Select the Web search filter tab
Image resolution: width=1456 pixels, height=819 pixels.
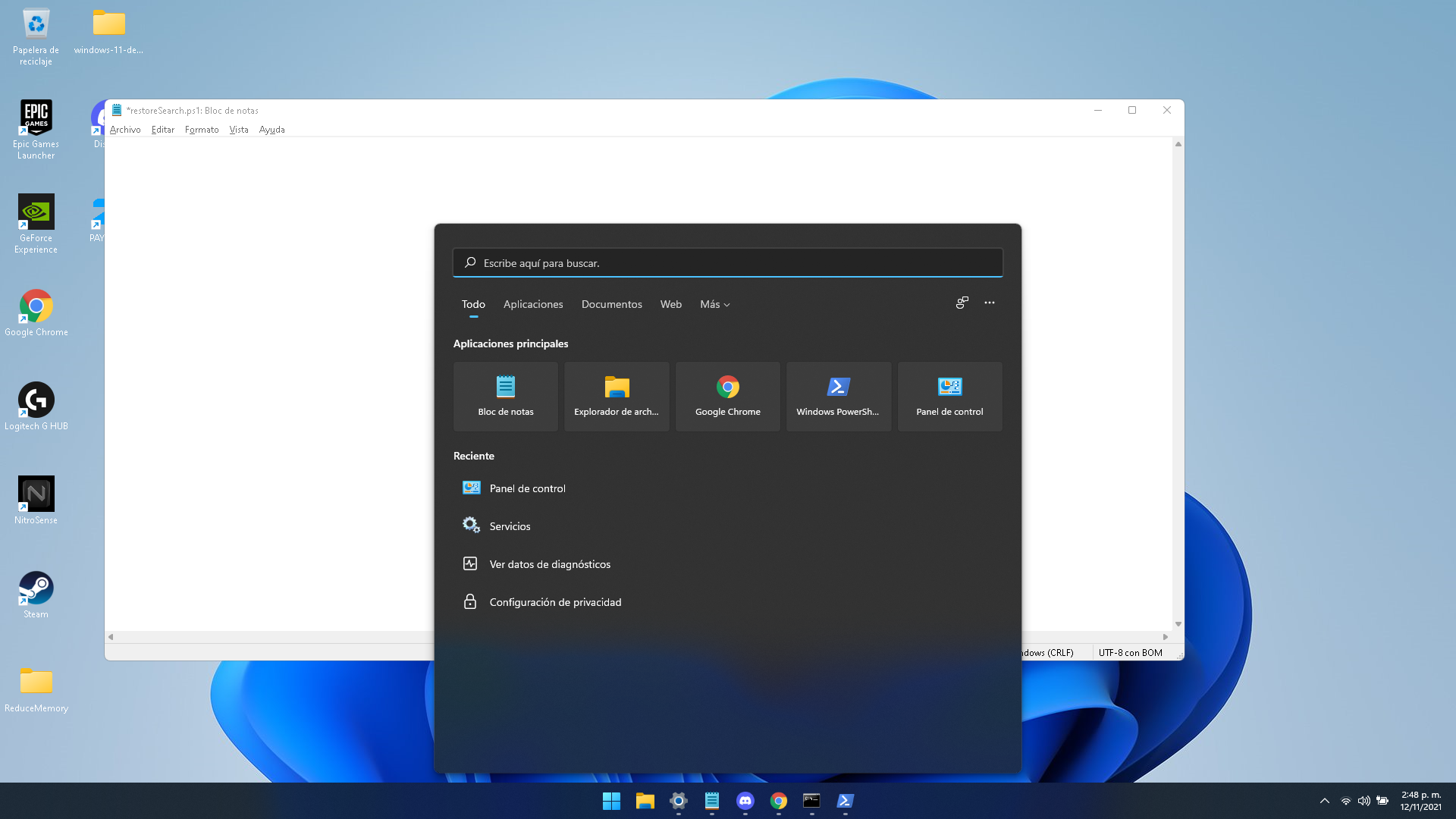pyautogui.click(x=670, y=304)
